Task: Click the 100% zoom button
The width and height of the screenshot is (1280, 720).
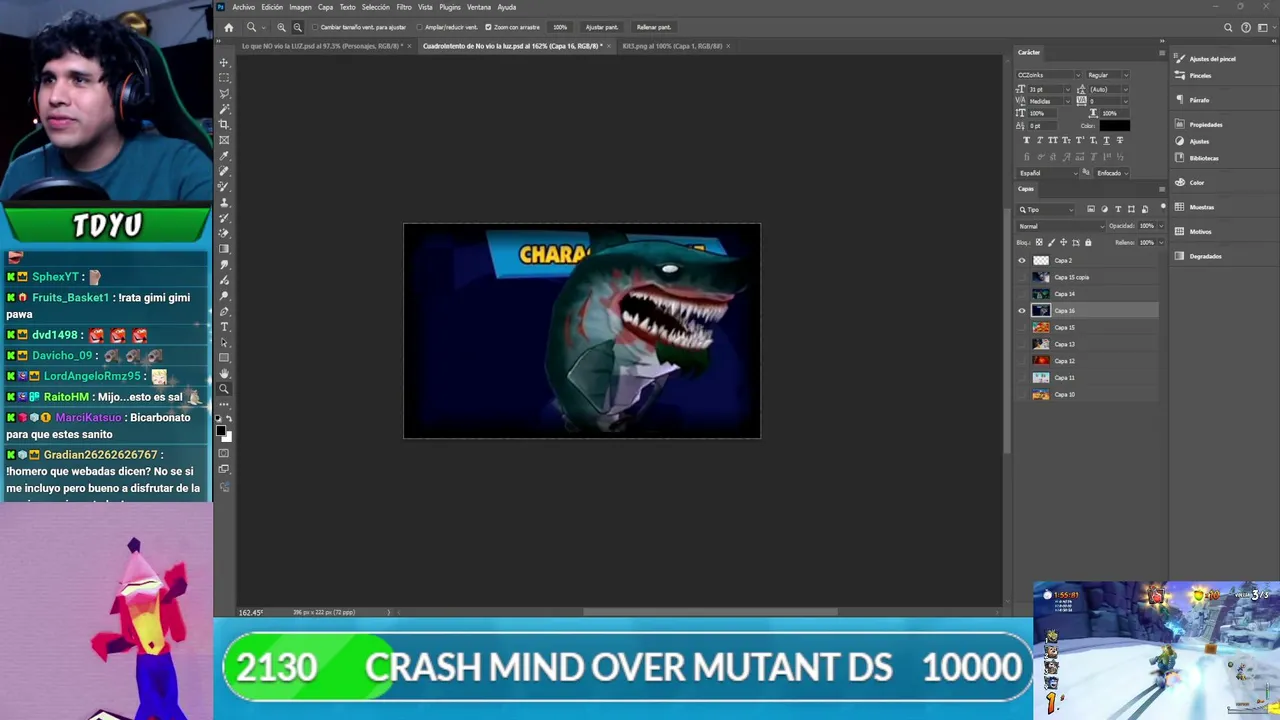Action: click(x=560, y=27)
